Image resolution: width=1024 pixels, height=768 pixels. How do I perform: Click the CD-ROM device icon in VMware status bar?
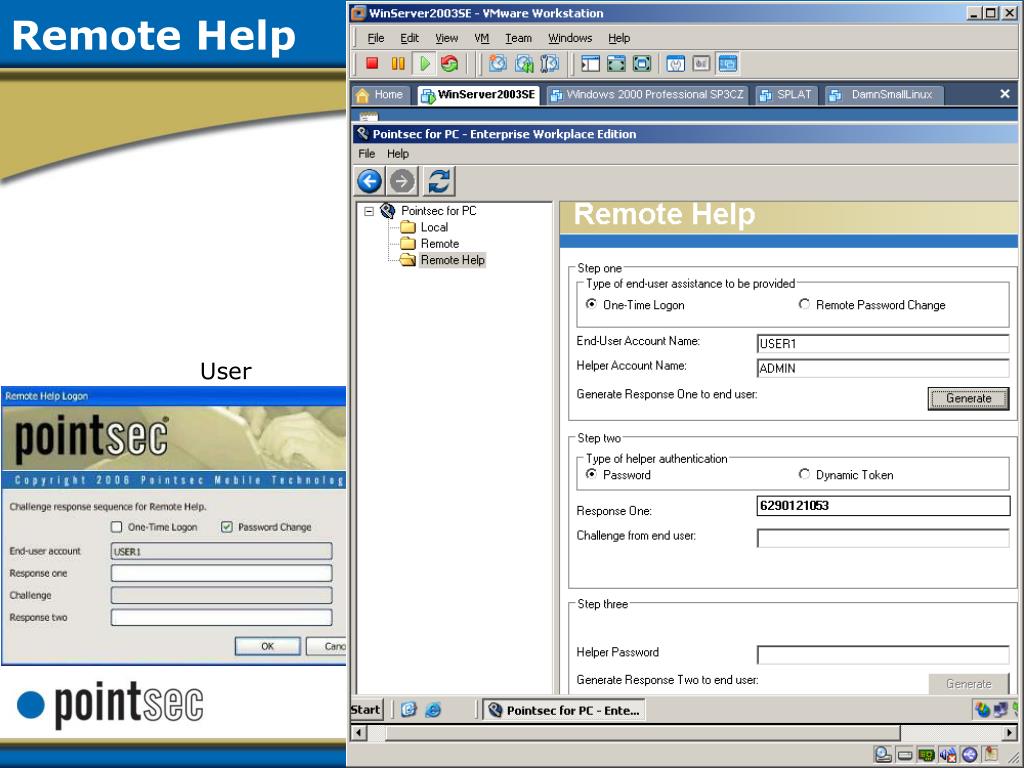coord(883,754)
